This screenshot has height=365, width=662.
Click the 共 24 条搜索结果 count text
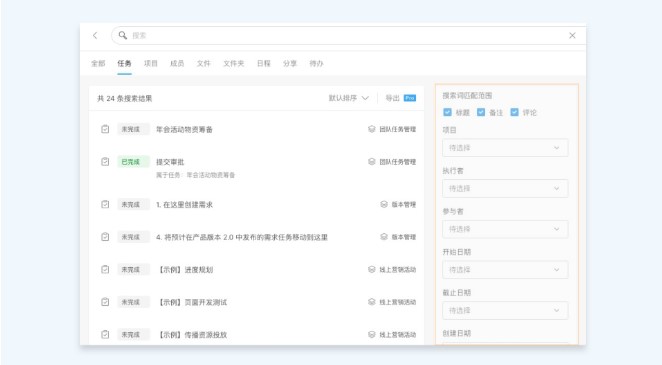pos(125,98)
